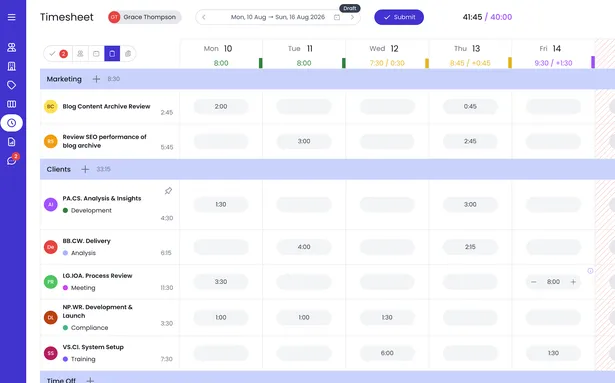Click the green Development tag dot
The image size is (615, 383).
(x=66, y=211)
